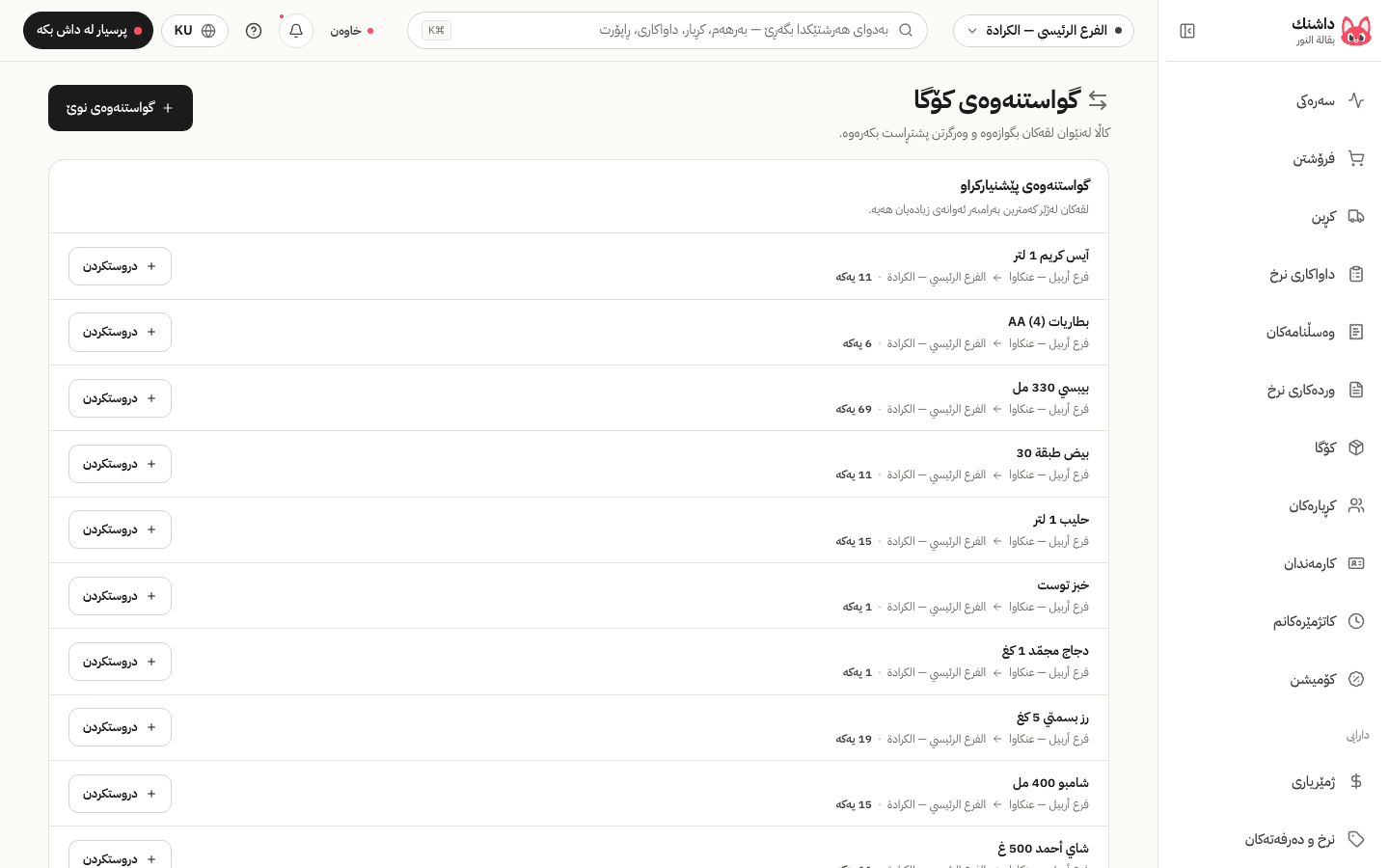Create transfer for شامبو 400 مل
1389x868 pixels.
click(x=120, y=794)
